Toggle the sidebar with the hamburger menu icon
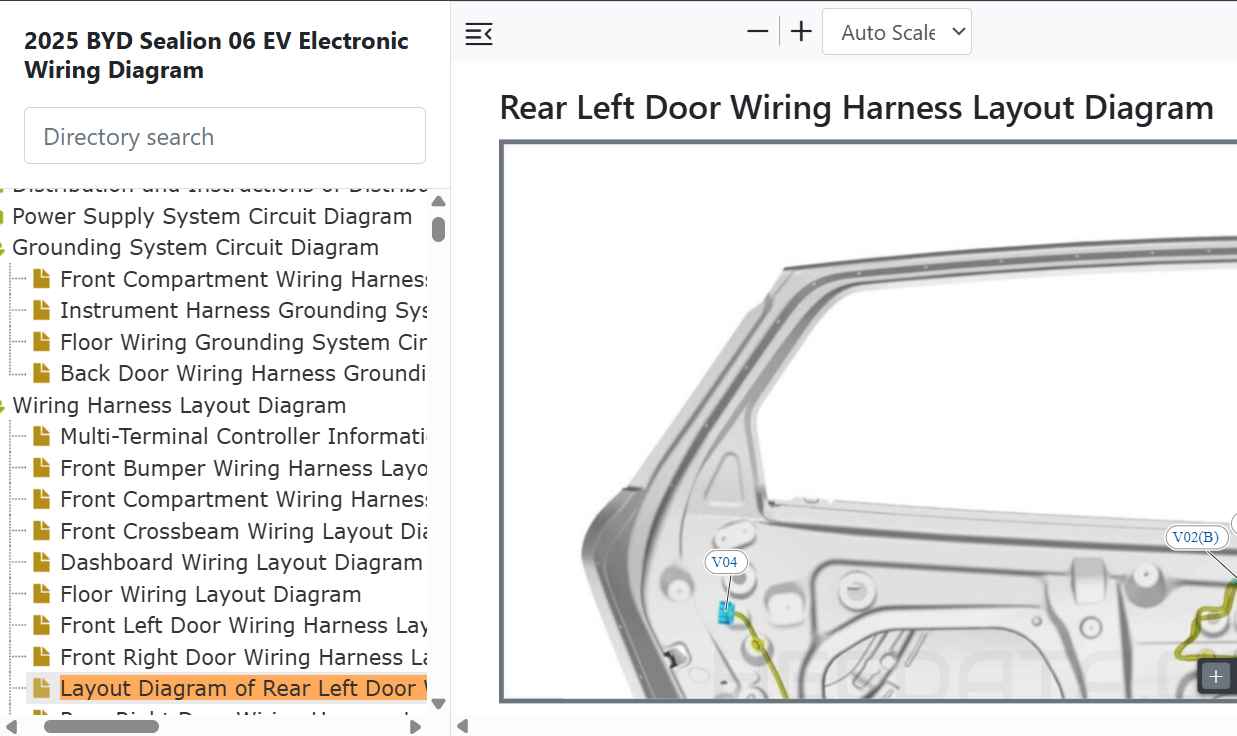Viewport: 1237px width, 736px height. tap(479, 34)
